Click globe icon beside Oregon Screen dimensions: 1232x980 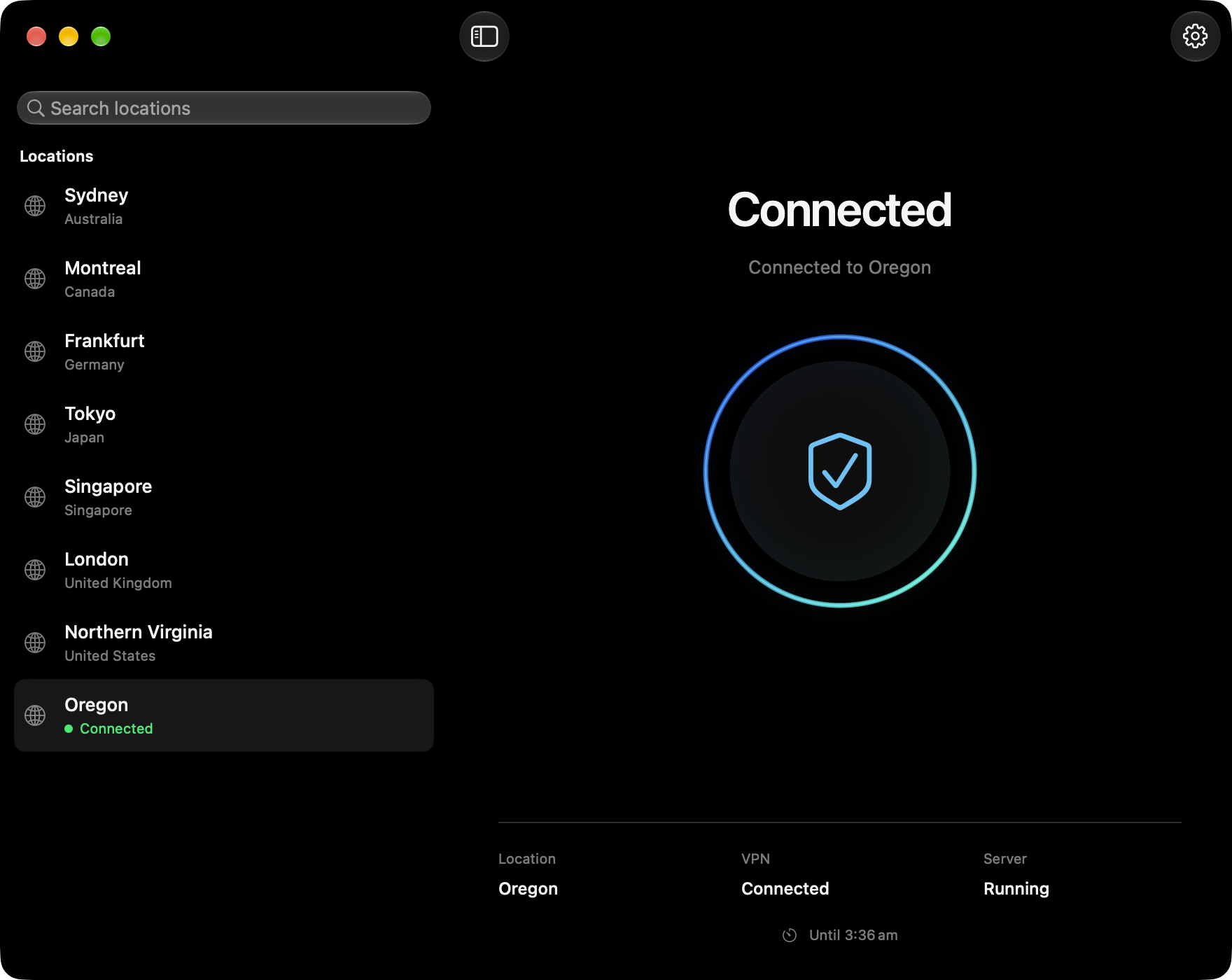point(35,715)
